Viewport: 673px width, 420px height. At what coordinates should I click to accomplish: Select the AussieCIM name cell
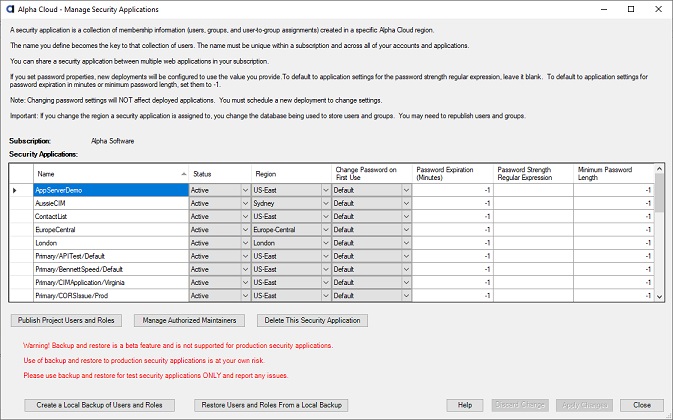point(111,203)
